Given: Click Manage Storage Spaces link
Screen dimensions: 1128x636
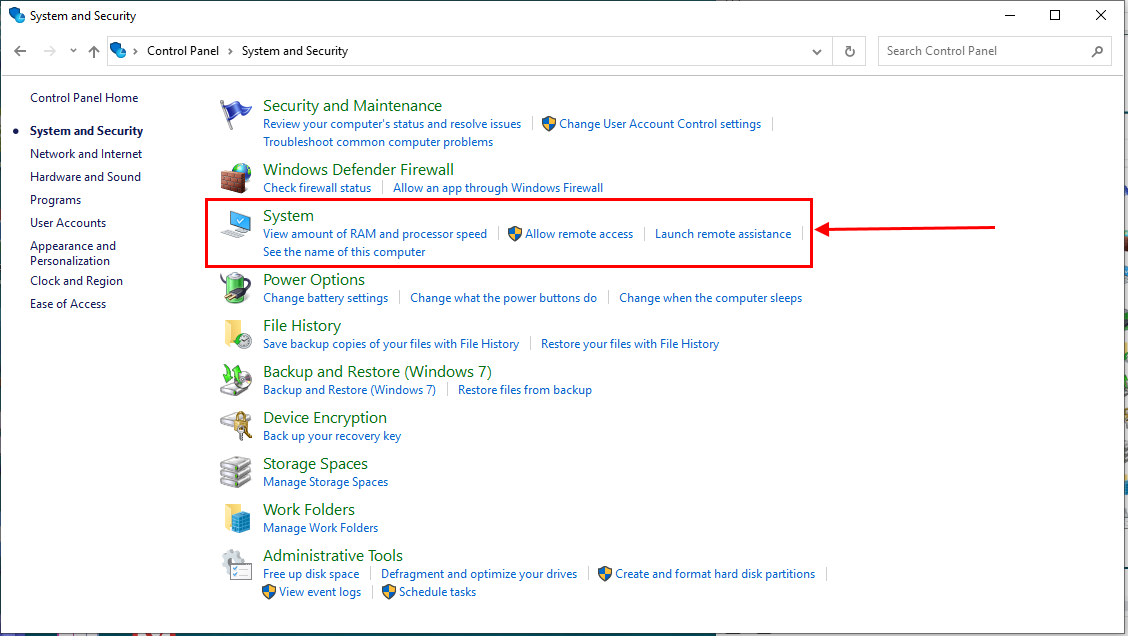Looking at the screenshot, I should (326, 482).
